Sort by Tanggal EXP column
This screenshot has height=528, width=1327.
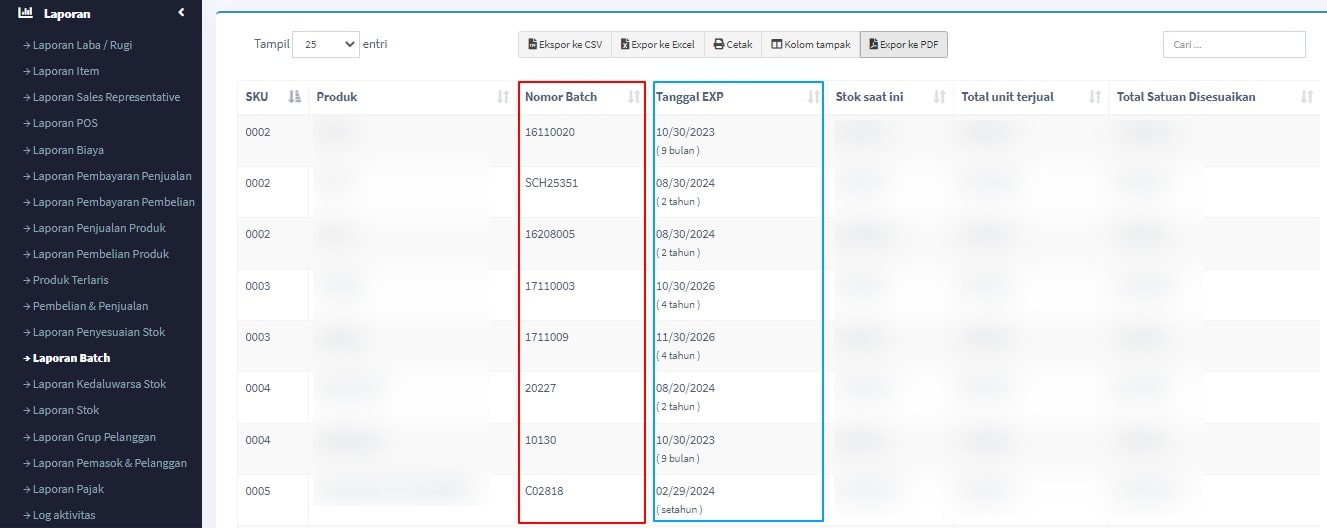click(x=738, y=97)
